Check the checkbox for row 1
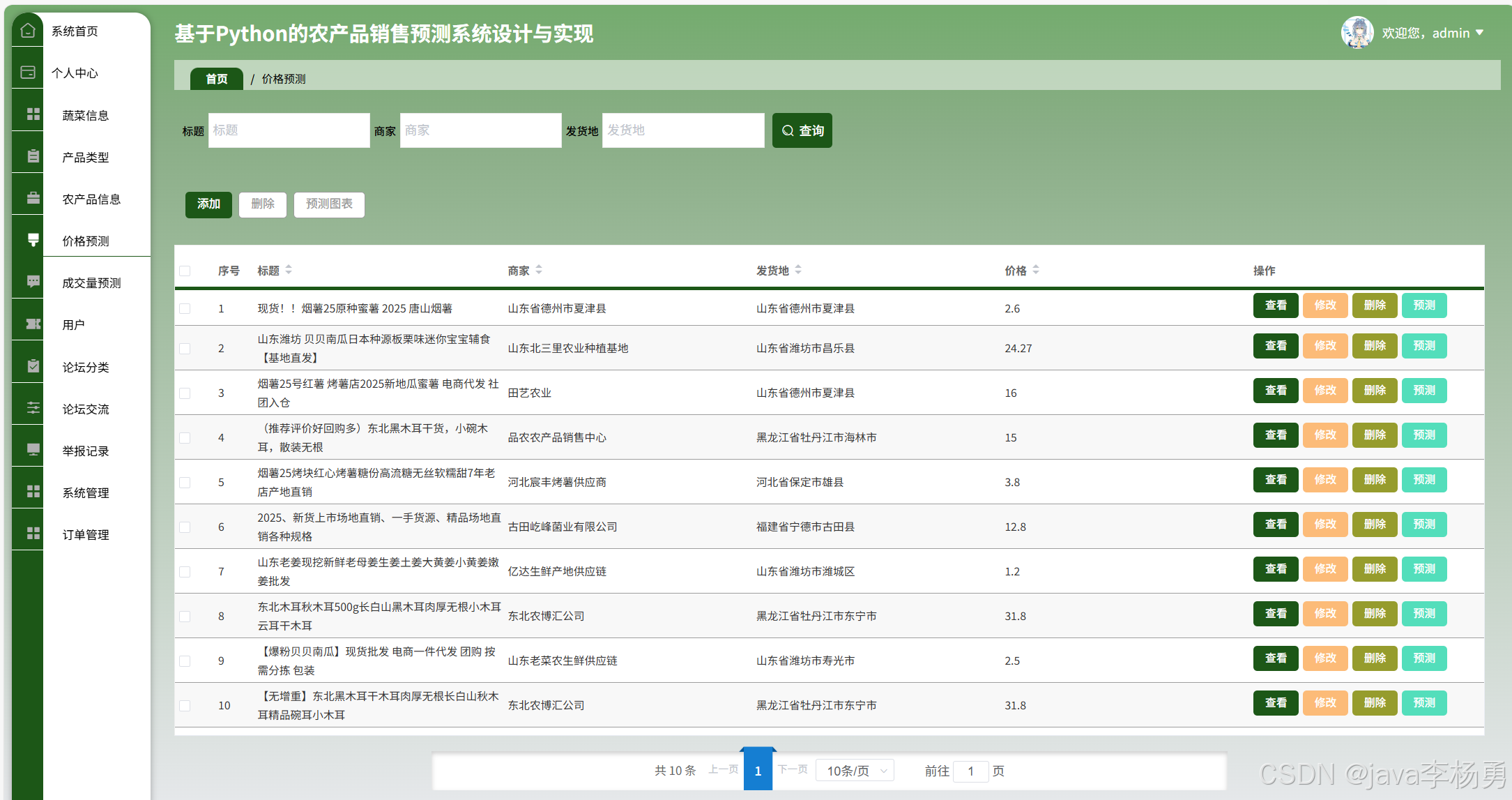Viewport: 1512px width, 800px height. [x=185, y=308]
